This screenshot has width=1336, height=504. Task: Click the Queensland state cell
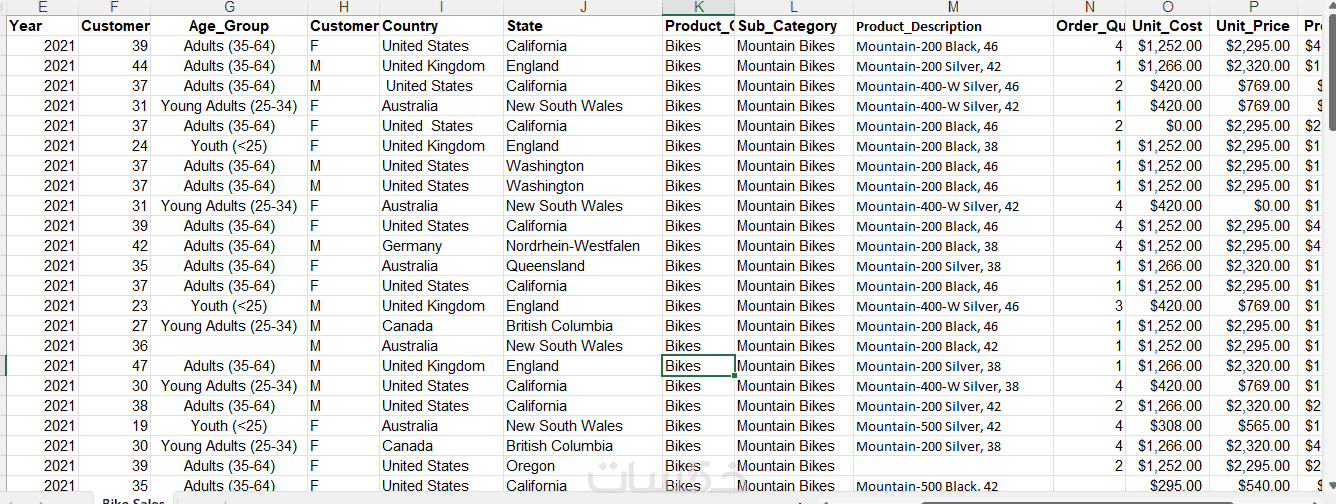(x=546, y=266)
